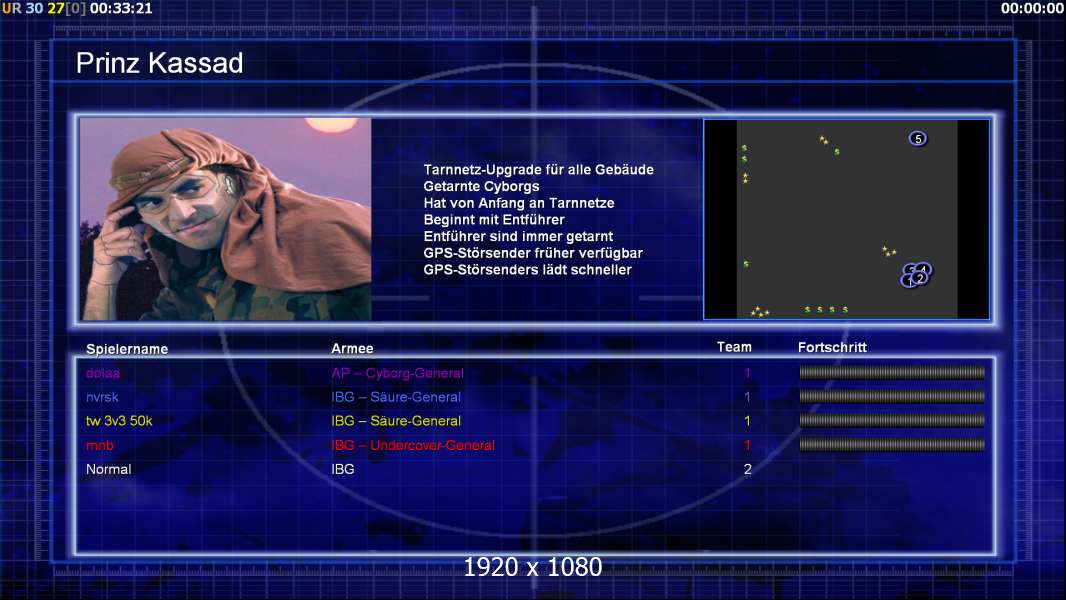Click the tw 3v3 50k progress bar

click(892, 421)
